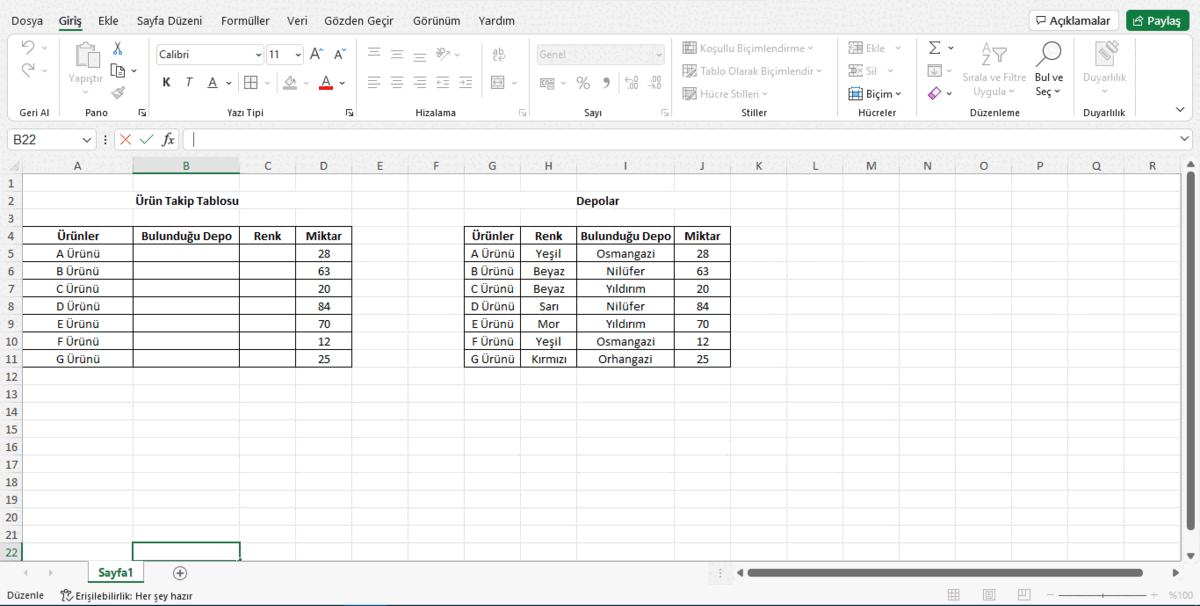Image resolution: width=1200 pixels, height=606 pixels.
Task: Click the Paylaş share button
Action: pos(1157,21)
